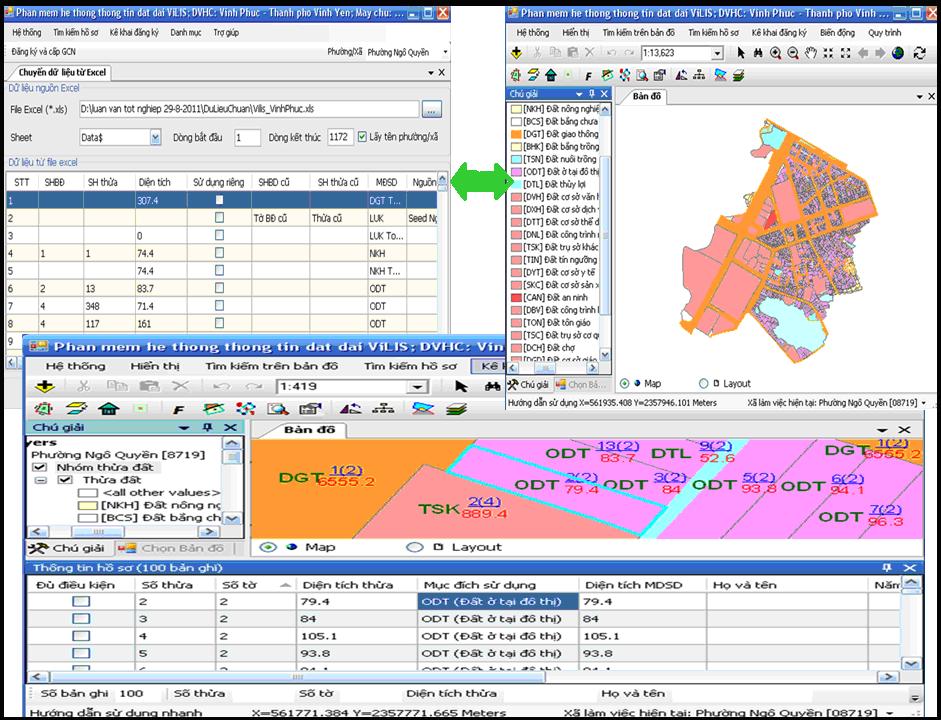
Task: Open the binoculars find tool in map window
Action: [758, 53]
